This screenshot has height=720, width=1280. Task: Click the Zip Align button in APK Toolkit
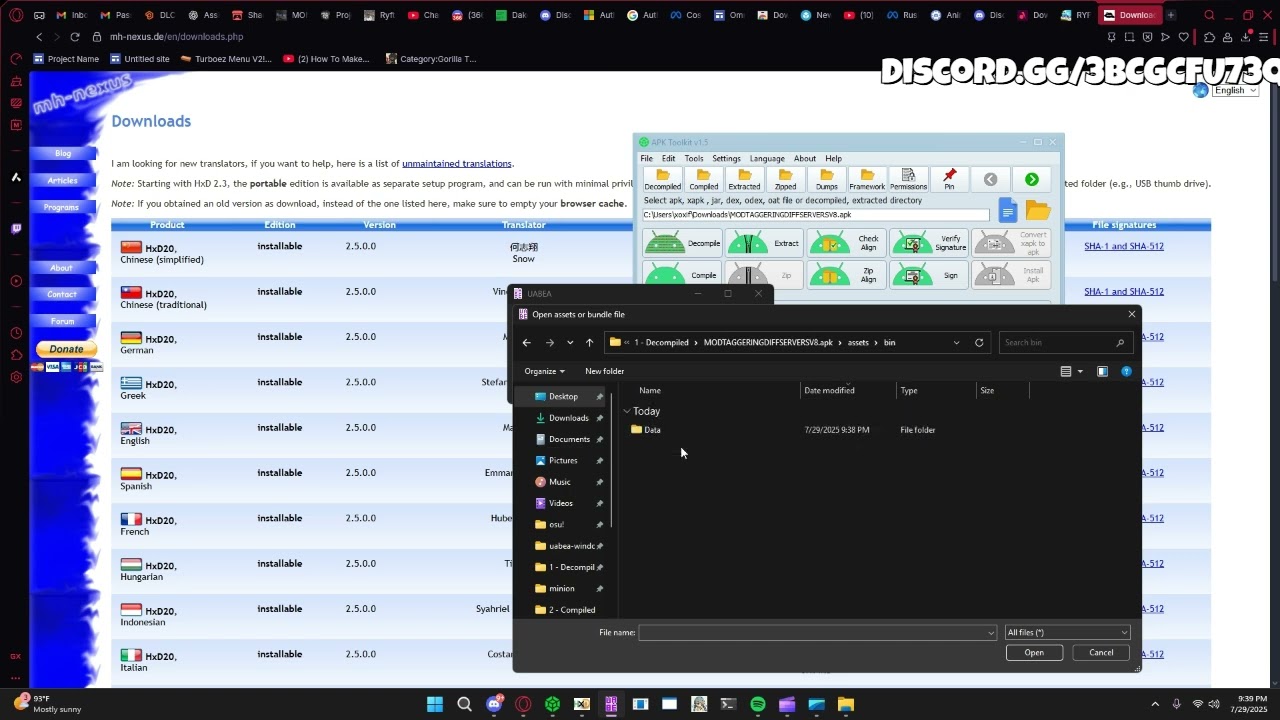(848, 275)
